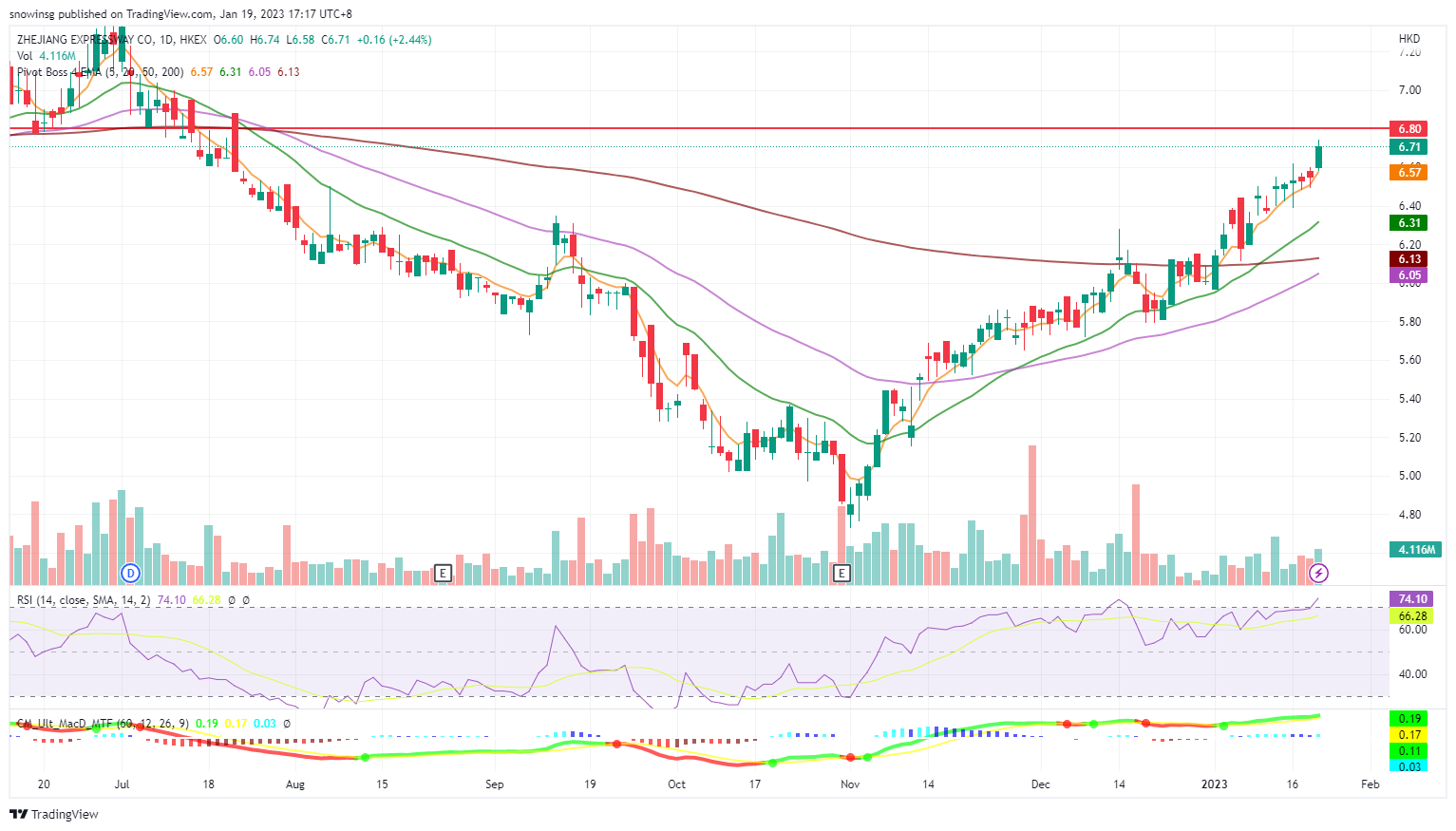Click the TradingView logo at bottom left

point(54,814)
